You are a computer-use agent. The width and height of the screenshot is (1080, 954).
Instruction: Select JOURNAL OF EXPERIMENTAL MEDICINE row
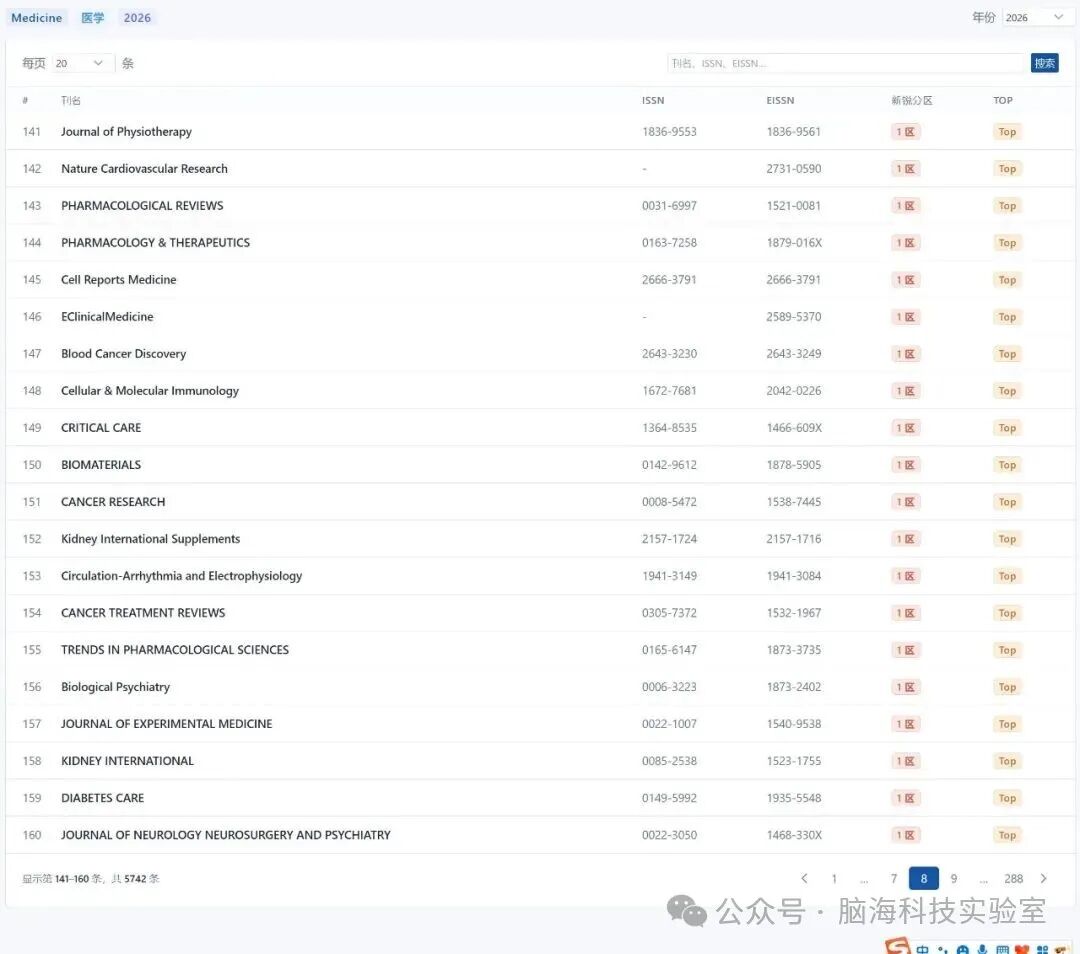click(540, 724)
